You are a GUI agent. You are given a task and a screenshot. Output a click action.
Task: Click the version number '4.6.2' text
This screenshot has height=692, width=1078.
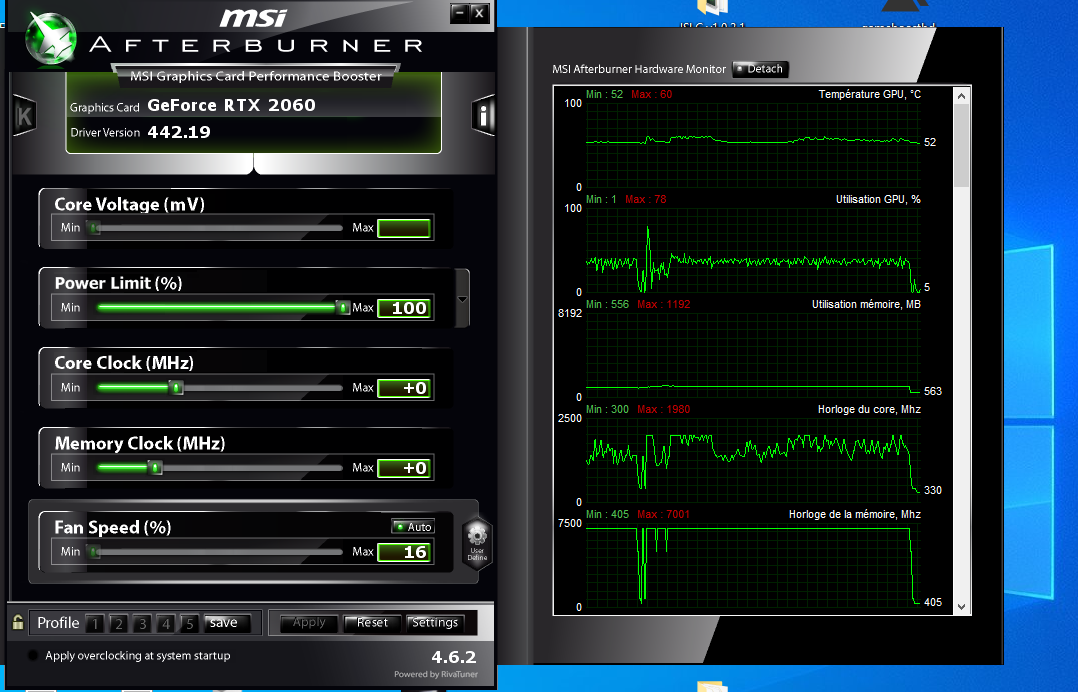454,657
